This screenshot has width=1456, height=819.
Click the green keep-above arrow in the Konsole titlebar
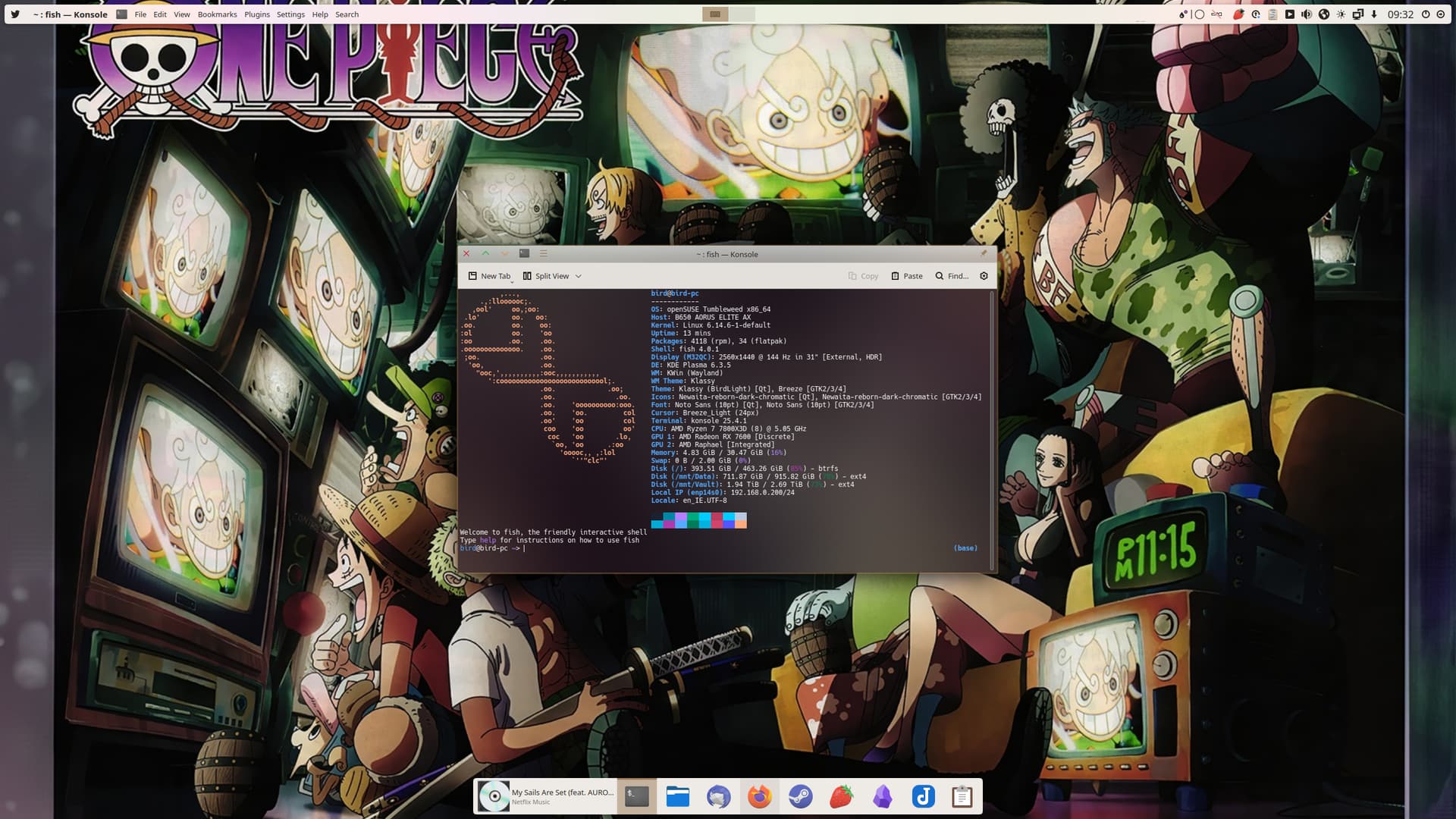(x=485, y=253)
